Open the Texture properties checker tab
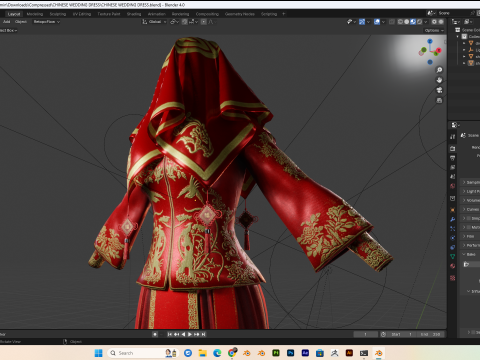The width and height of the screenshot is (480, 360). coord(452,278)
